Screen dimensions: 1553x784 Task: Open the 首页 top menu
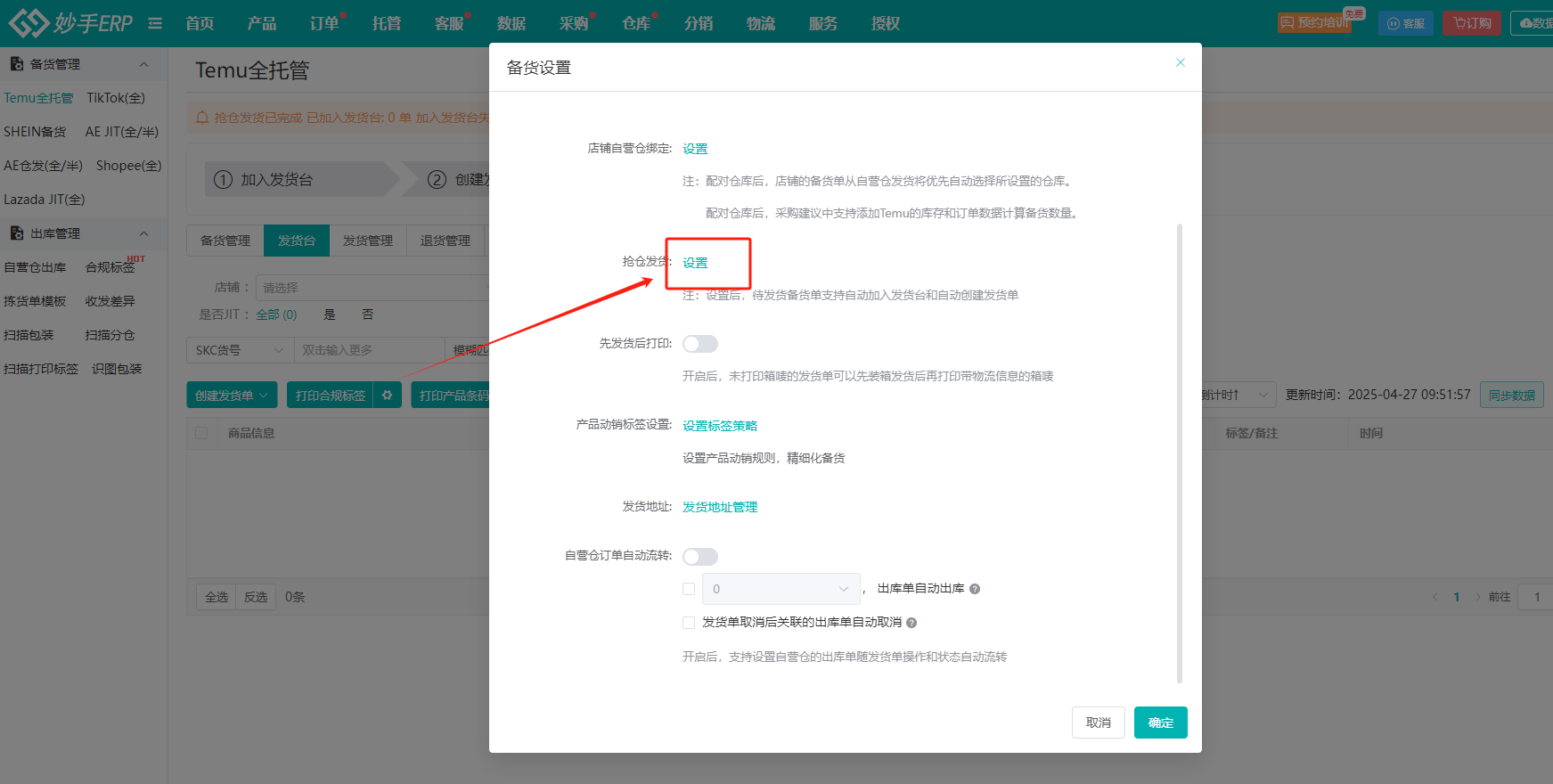pyautogui.click(x=200, y=23)
